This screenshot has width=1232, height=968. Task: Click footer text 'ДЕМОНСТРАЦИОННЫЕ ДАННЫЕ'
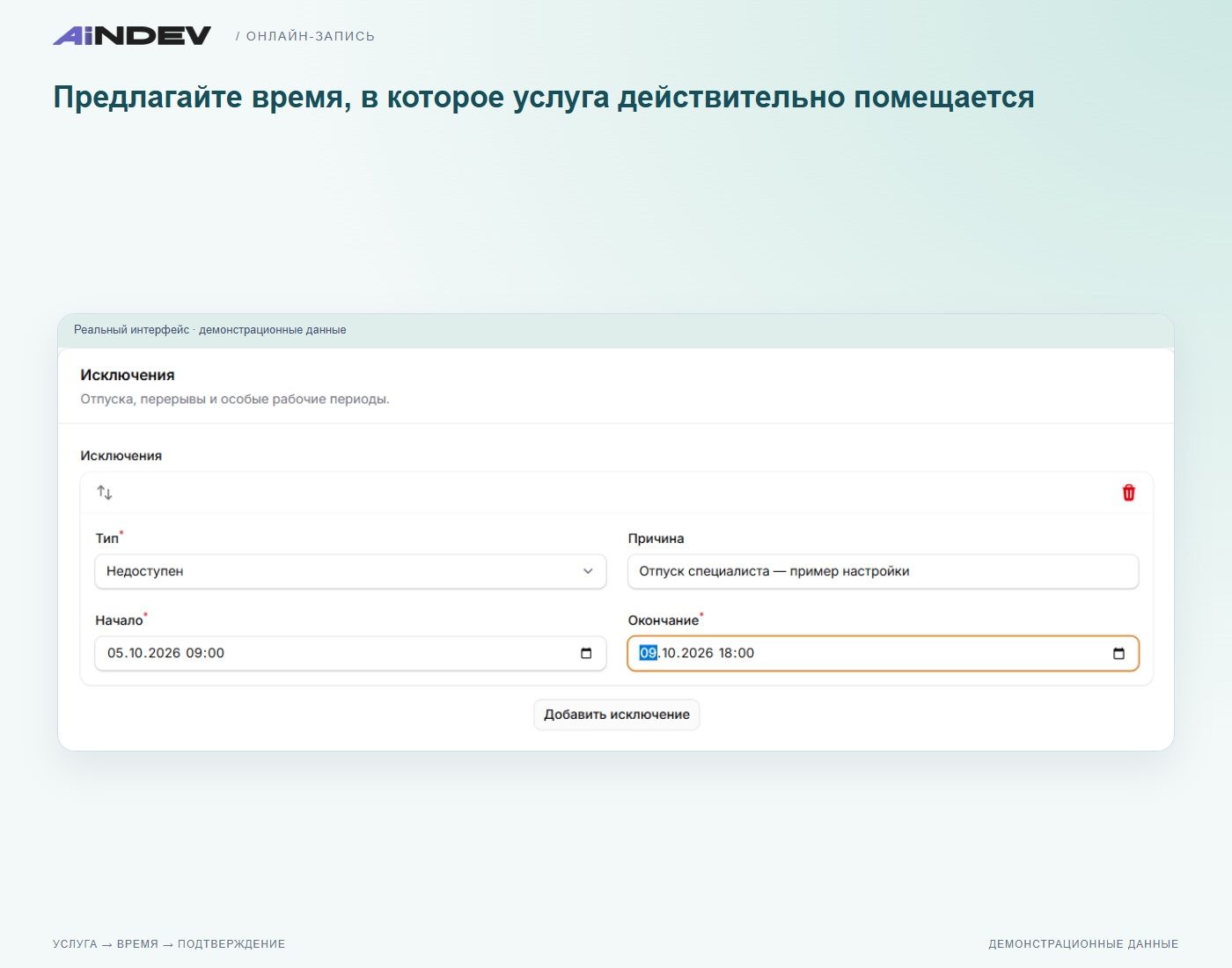tap(1083, 944)
